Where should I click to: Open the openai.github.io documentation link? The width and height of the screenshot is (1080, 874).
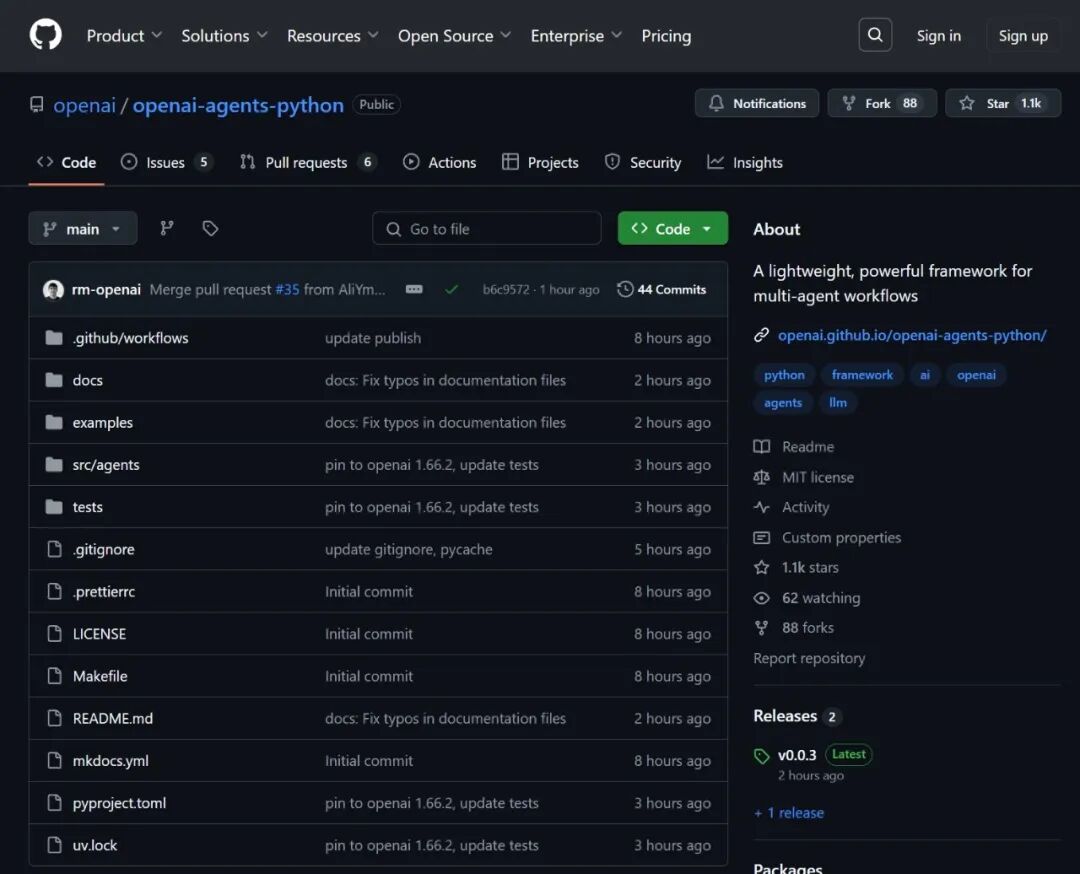pos(912,335)
